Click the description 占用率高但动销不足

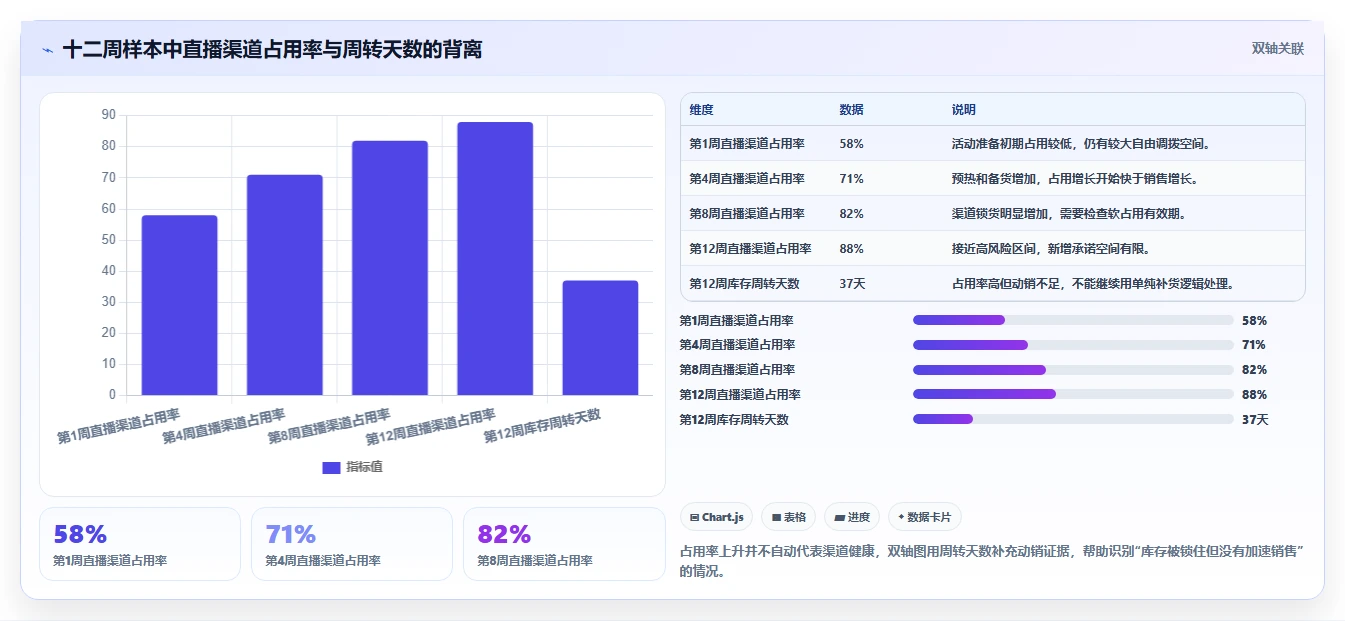point(1092,284)
